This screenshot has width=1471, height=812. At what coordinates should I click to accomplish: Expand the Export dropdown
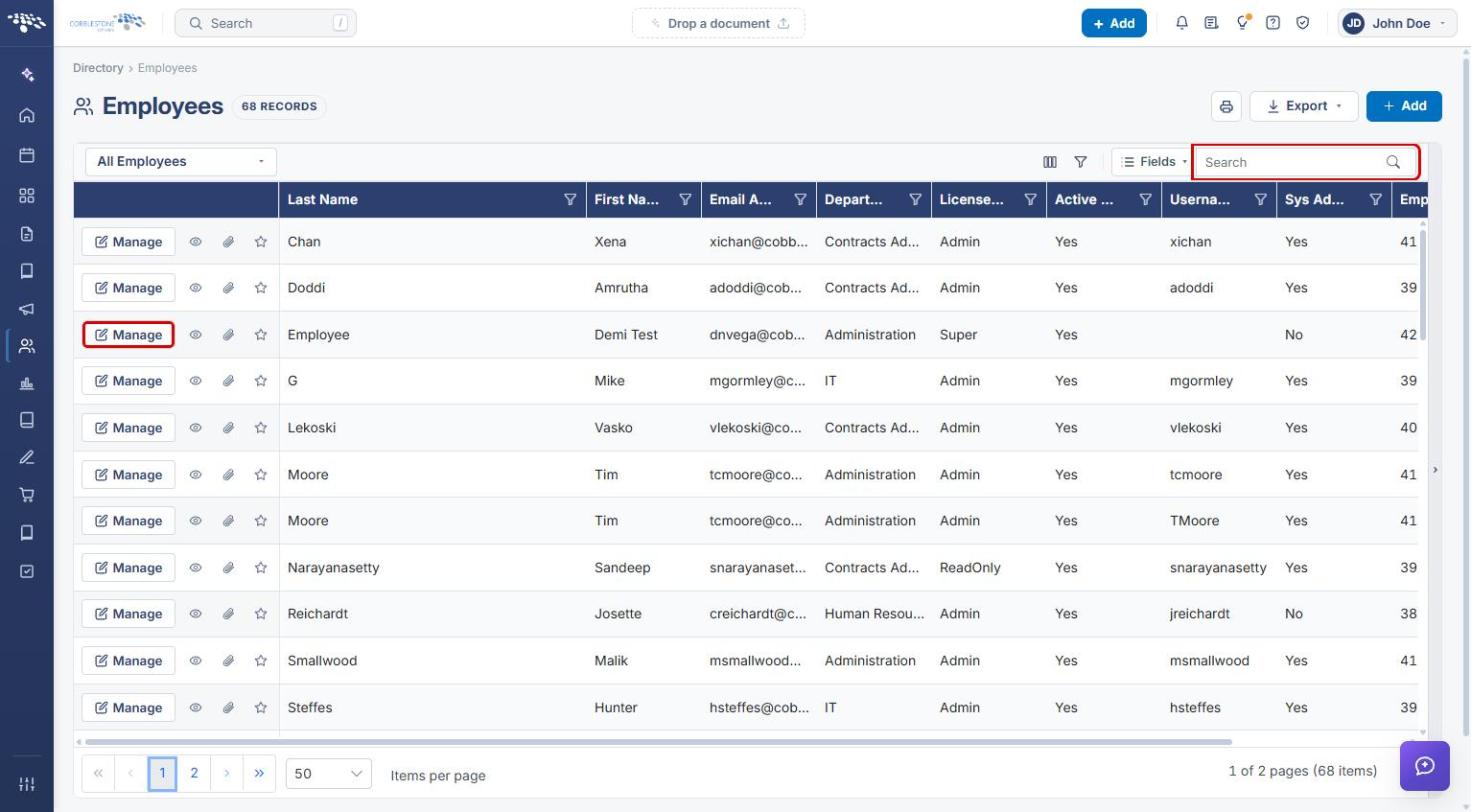[1304, 106]
